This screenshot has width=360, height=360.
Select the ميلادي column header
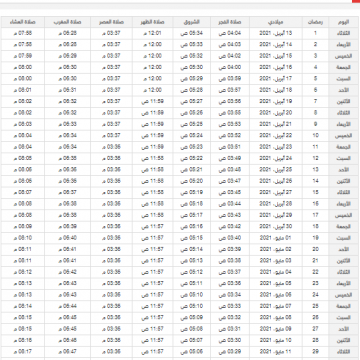pos(276,22)
